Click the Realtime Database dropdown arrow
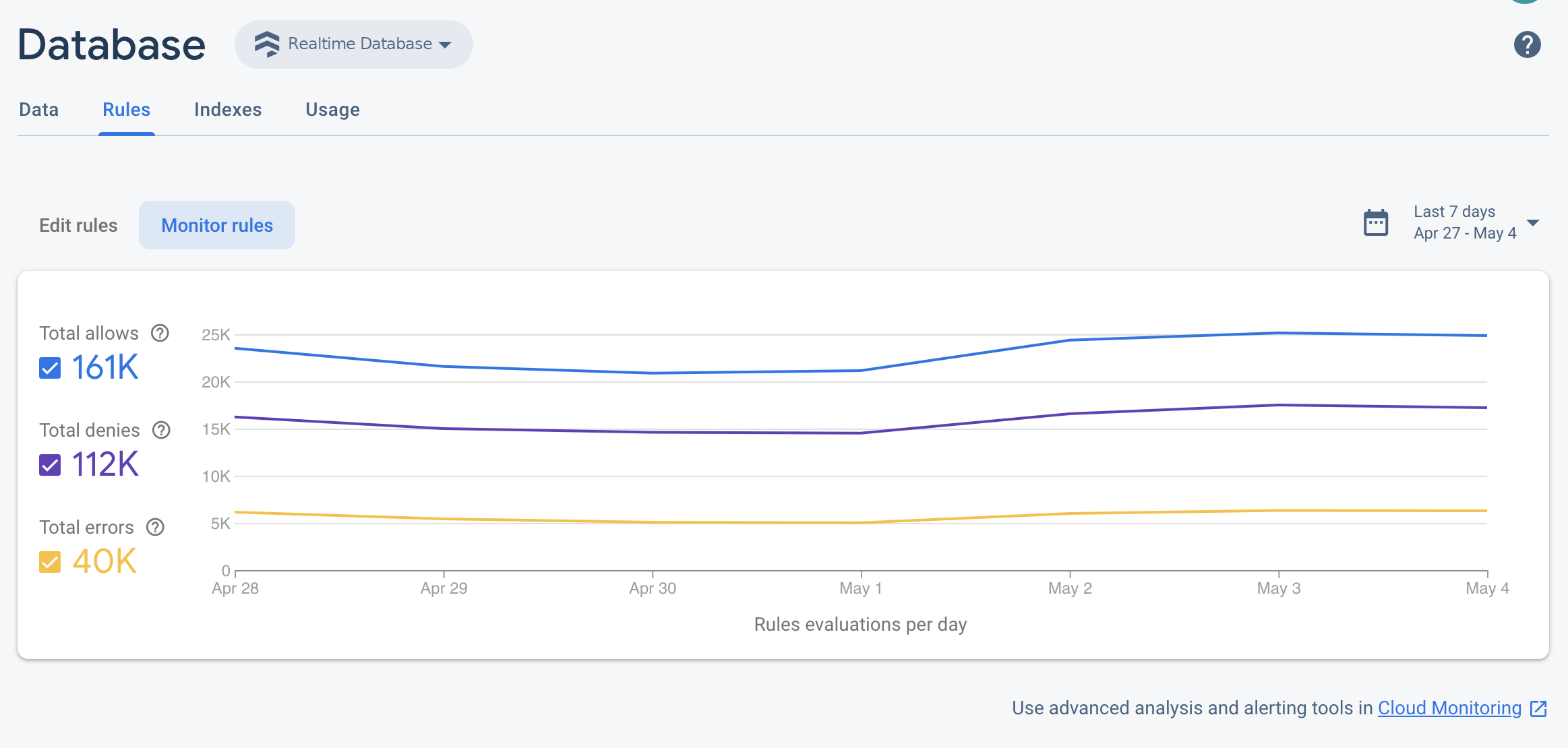Screen dimensions: 1568x748 click(x=448, y=44)
